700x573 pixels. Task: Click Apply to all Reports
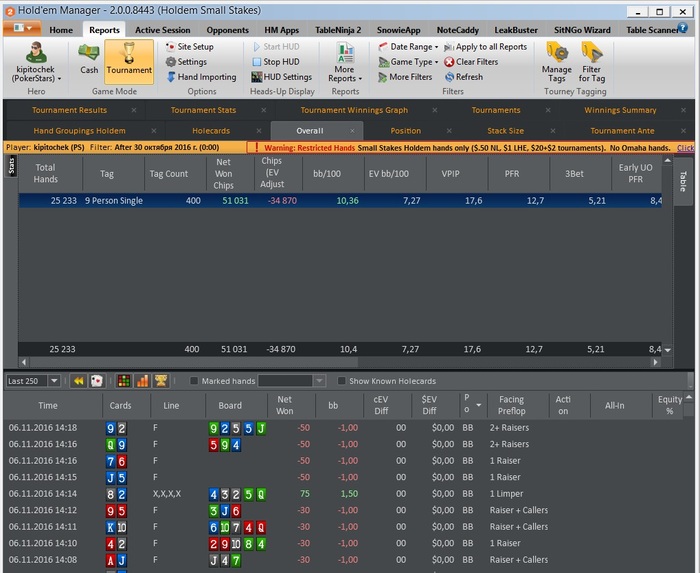coord(485,46)
